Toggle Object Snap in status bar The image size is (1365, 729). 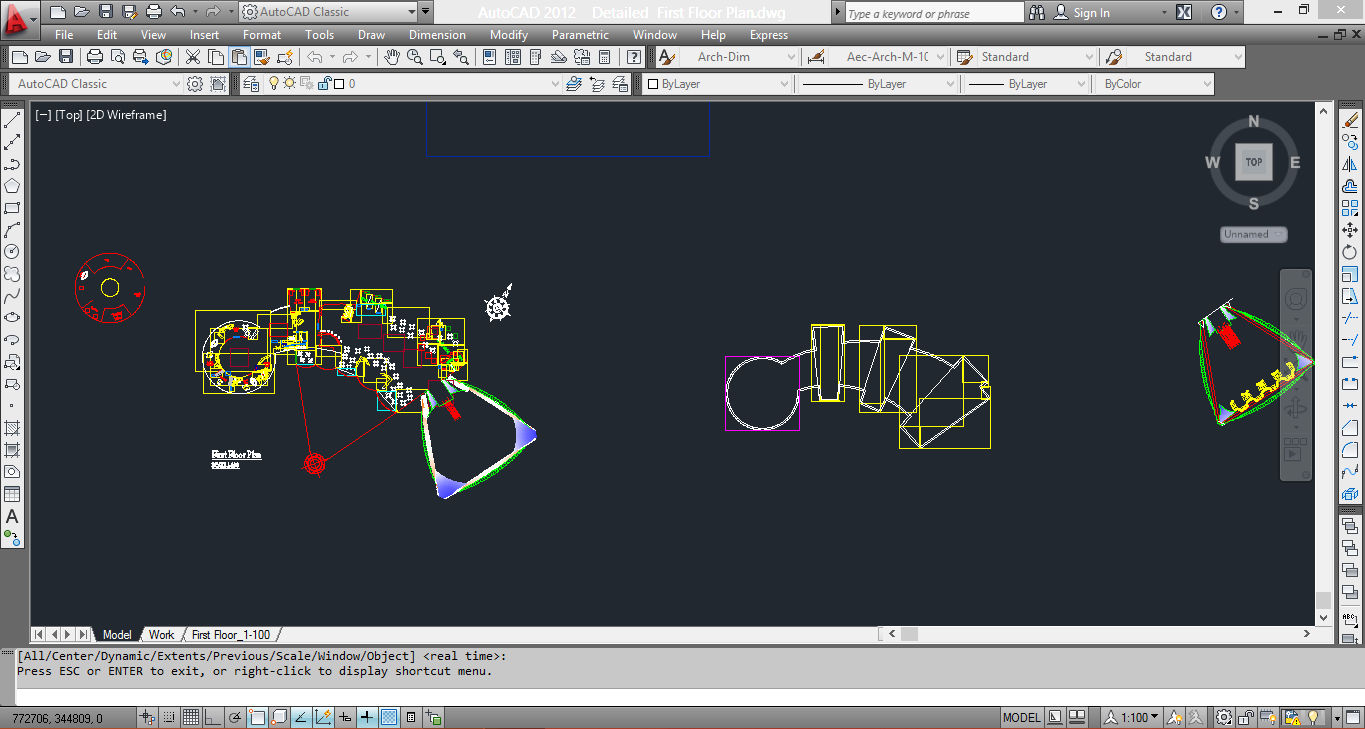[x=257, y=717]
